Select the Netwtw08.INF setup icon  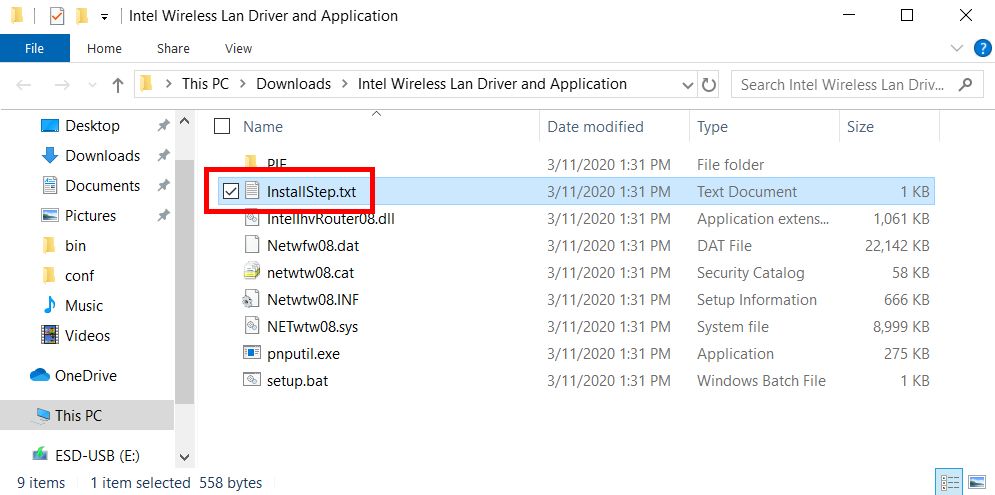(x=251, y=299)
